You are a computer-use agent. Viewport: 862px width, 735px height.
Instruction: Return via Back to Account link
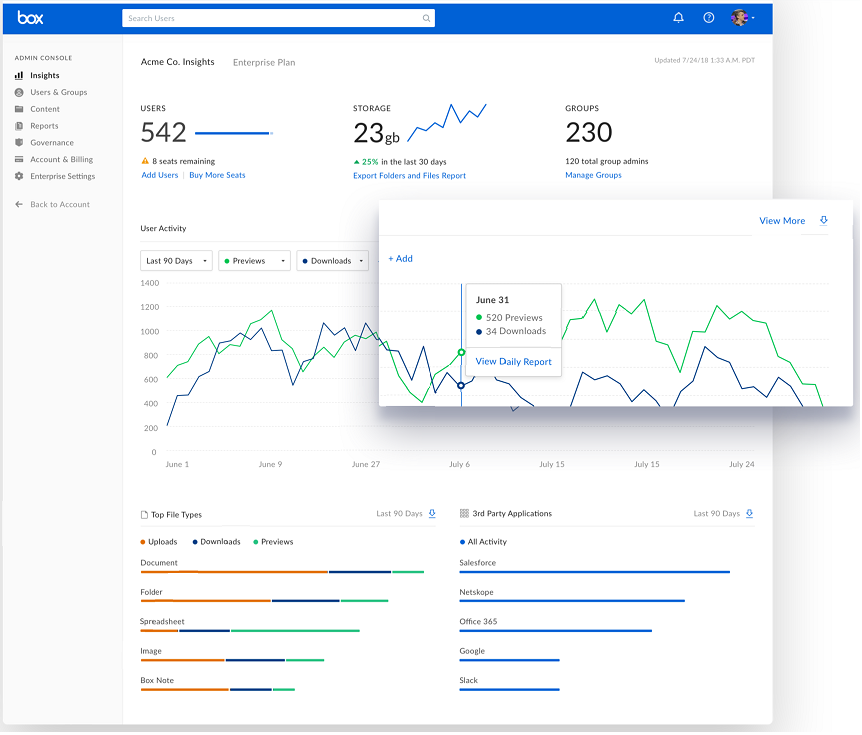(60, 205)
